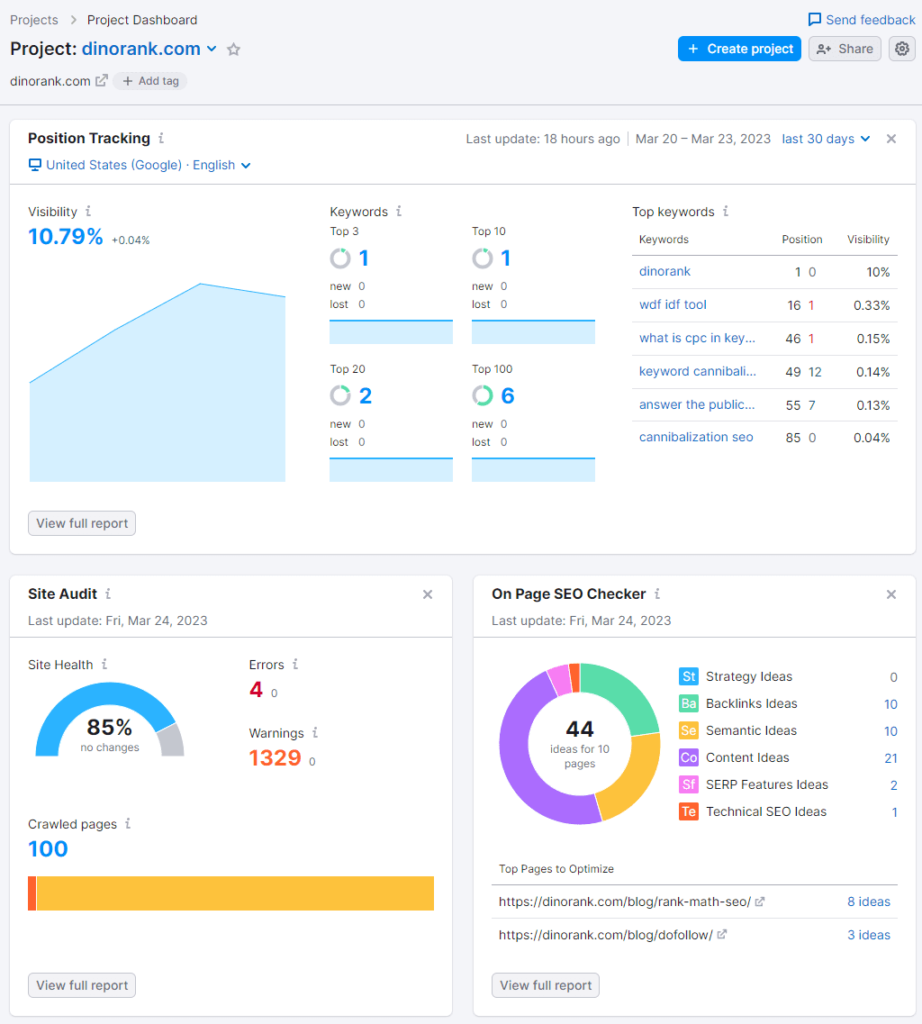Show Site Audit info icon
922x1024 pixels.
pyautogui.click(x=108, y=594)
